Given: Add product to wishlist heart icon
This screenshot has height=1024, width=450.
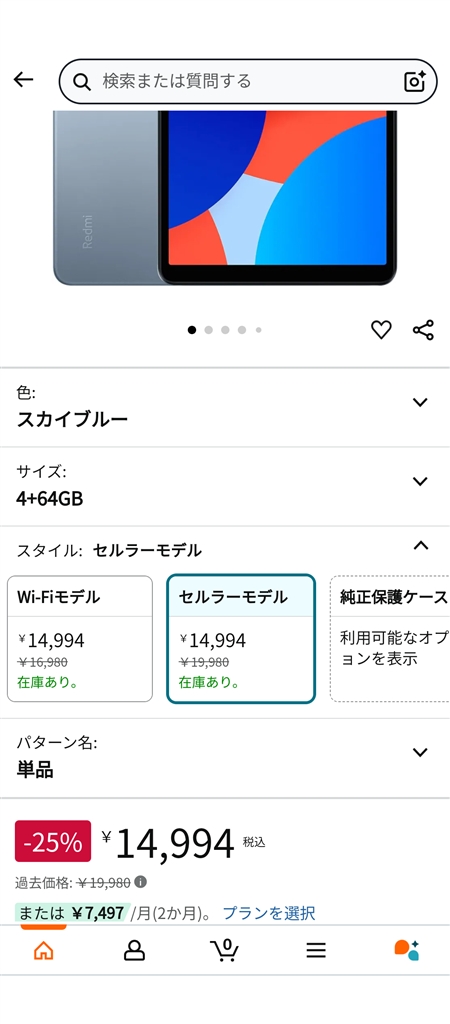Looking at the screenshot, I should pyautogui.click(x=381, y=330).
